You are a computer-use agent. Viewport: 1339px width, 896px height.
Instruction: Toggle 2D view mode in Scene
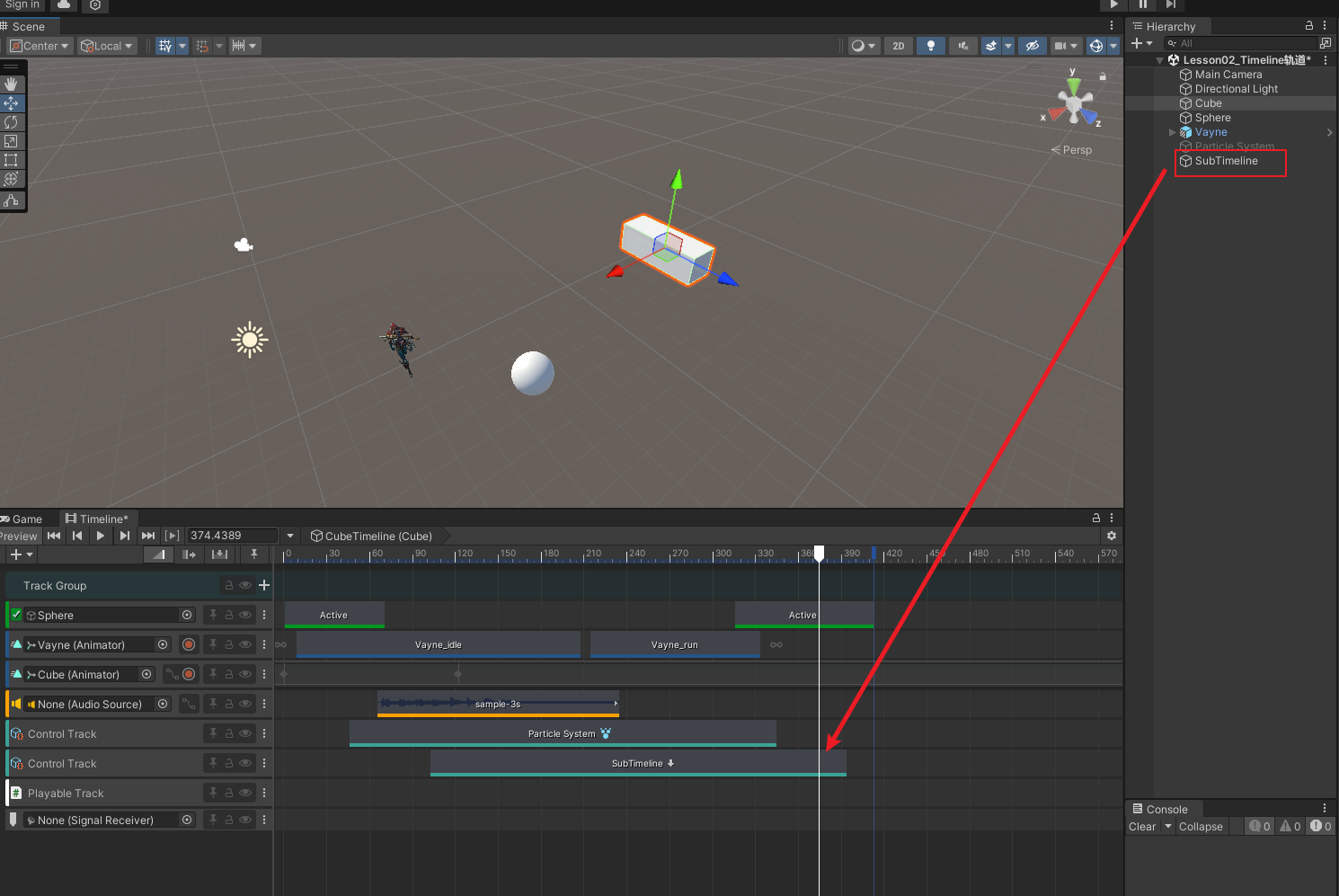(899, 46)
